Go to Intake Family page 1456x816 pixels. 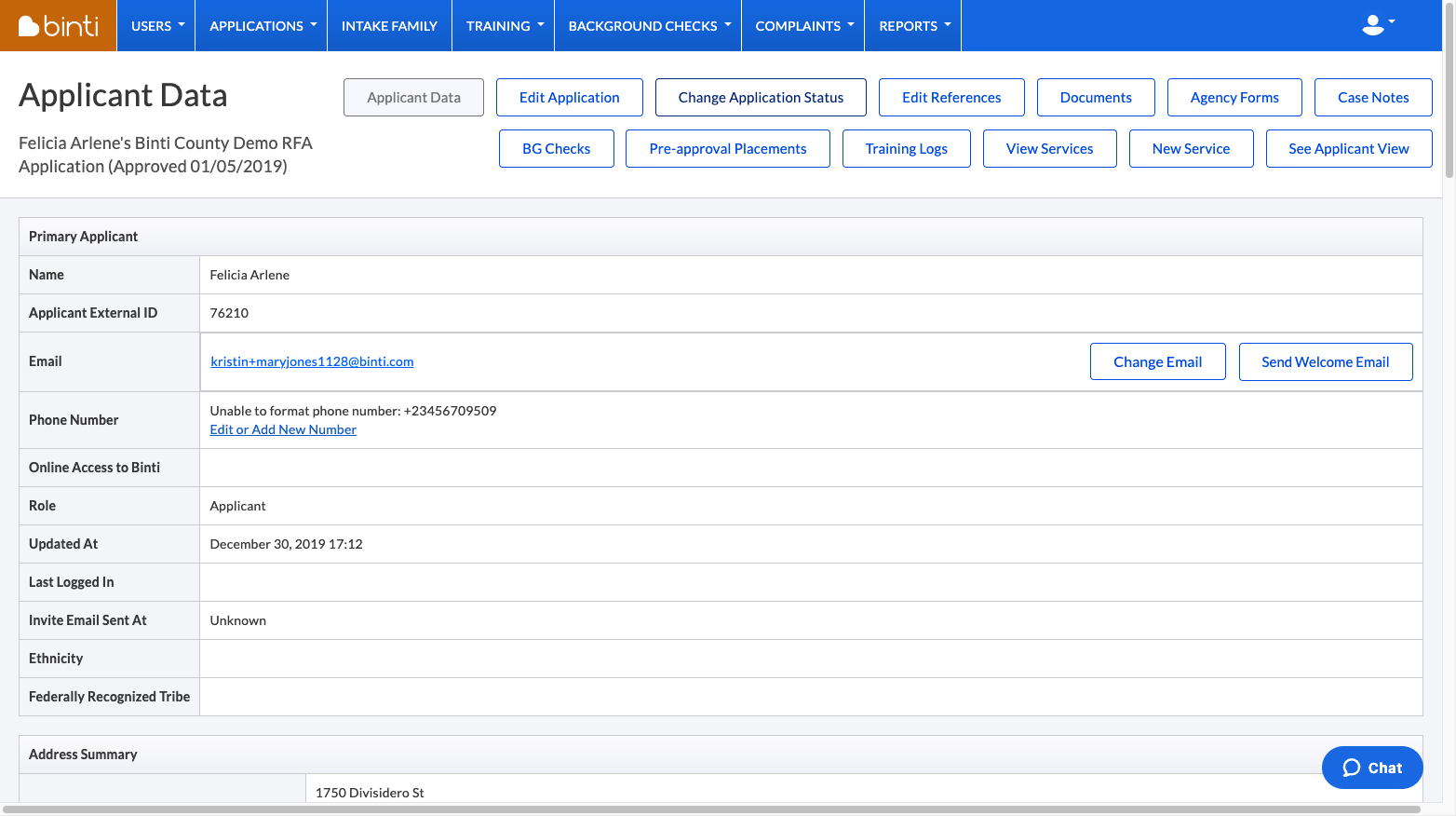389,26
